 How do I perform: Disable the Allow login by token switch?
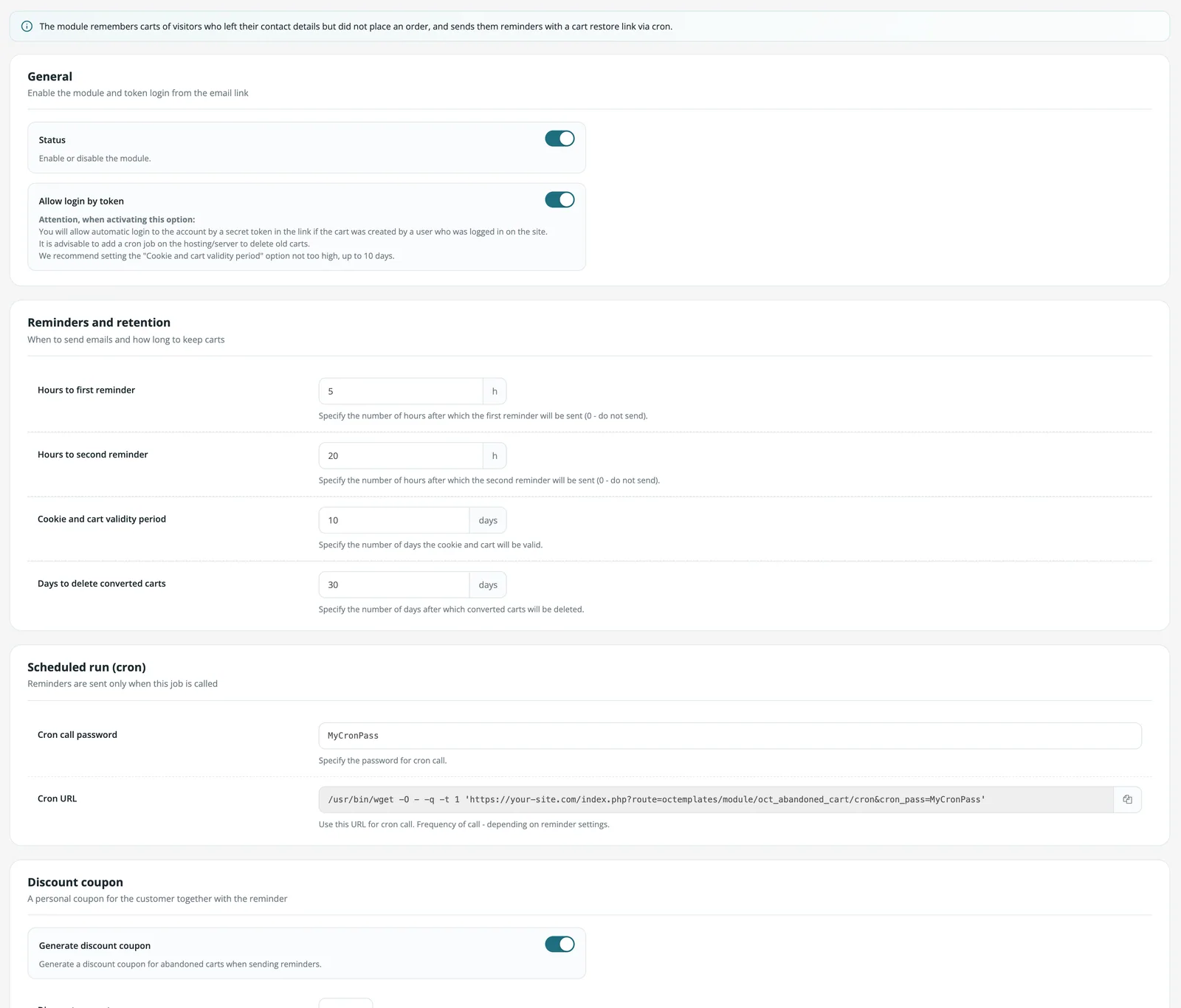tap(559, 200)
